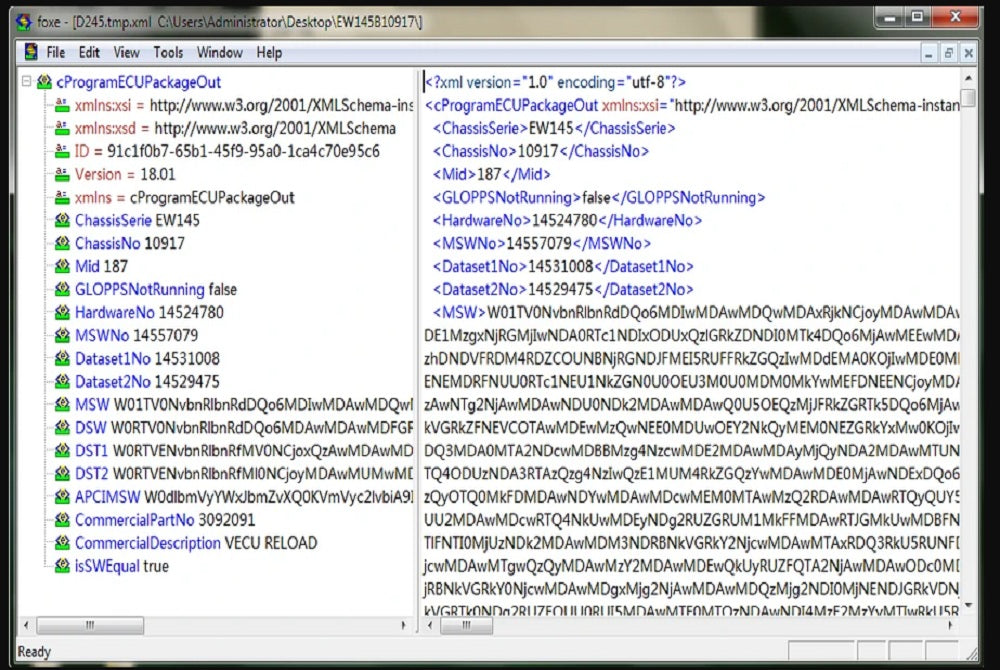Screen dimensions: 1000x670
Task: Click the isSWEqual element icon
Action: pos(62,566)
